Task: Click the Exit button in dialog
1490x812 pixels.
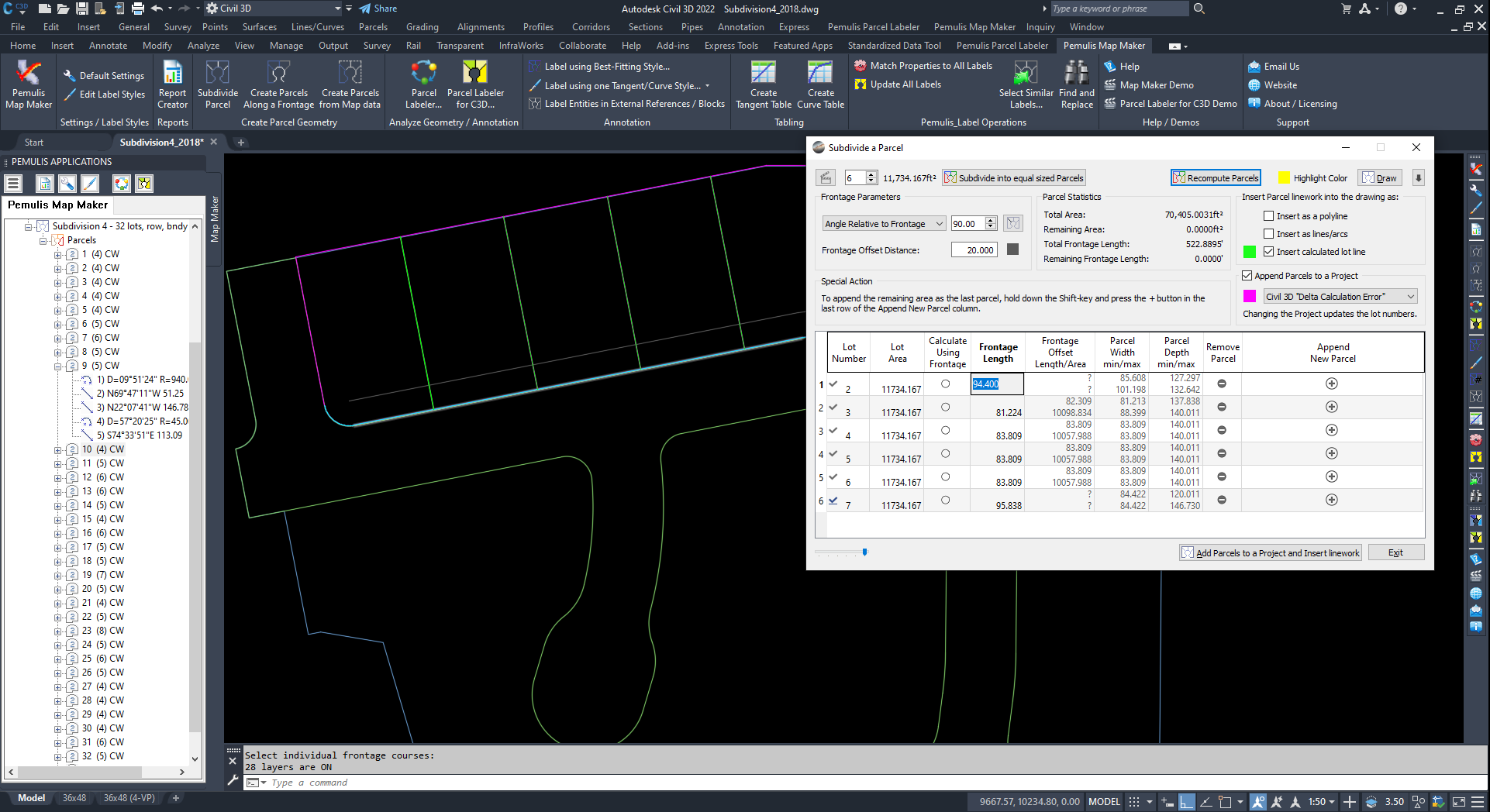Action: point(1395,553)
